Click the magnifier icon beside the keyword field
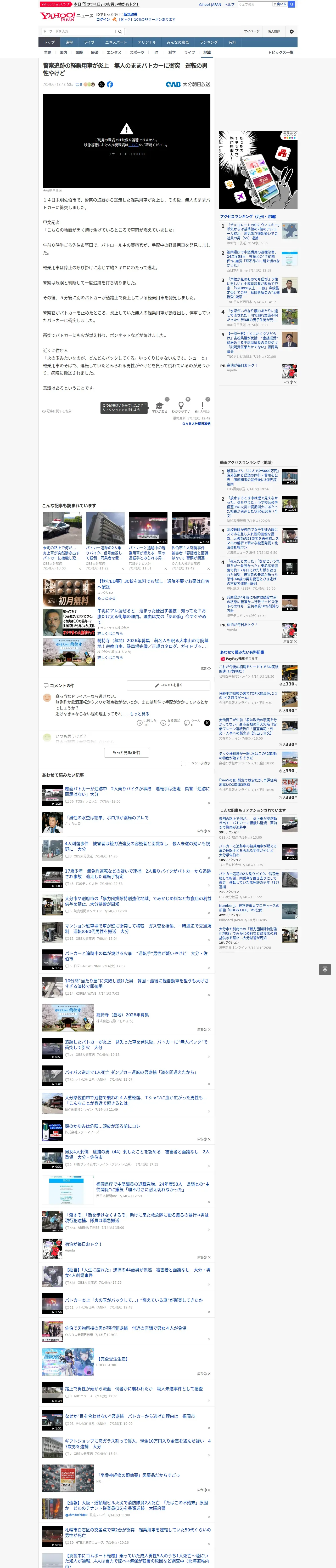The width and height of the screenshot is (336, 1568). [x=120, y=31]
